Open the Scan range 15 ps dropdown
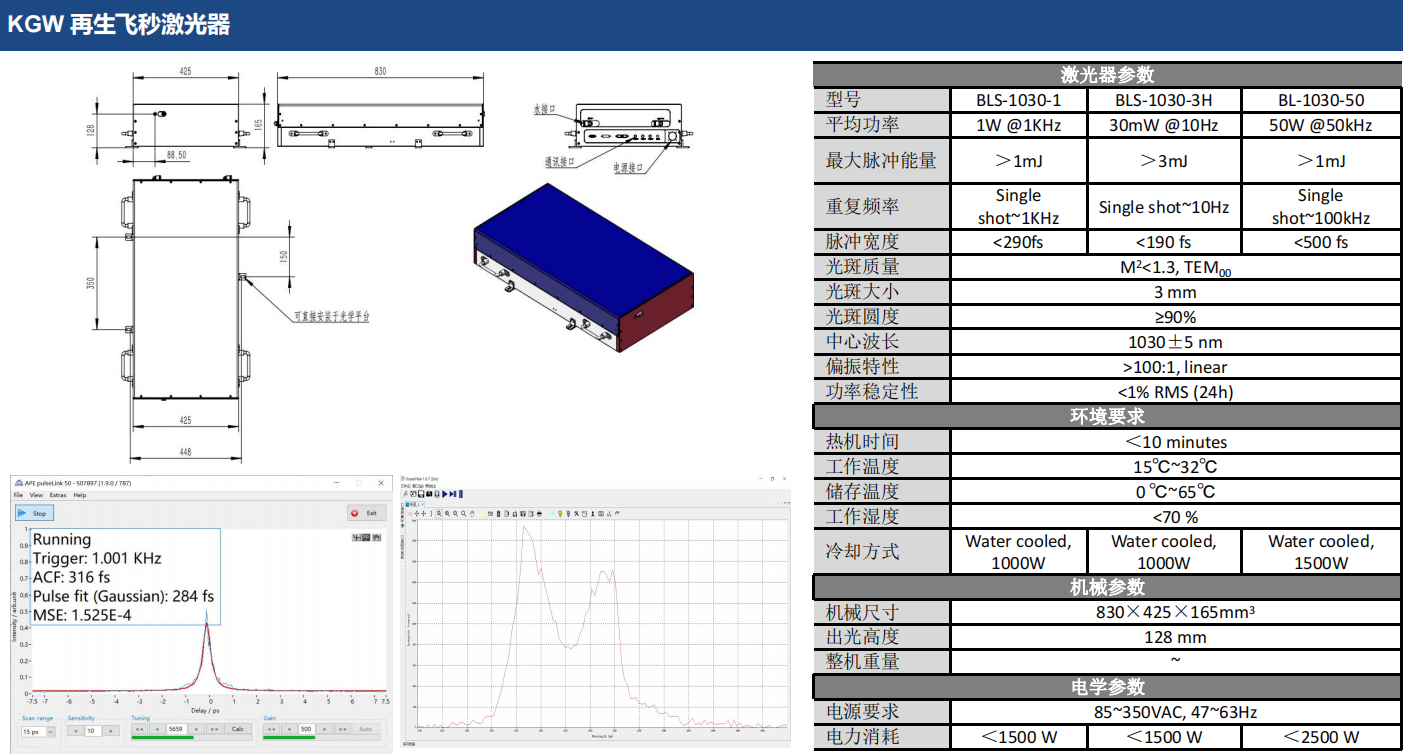 (37, 731)
